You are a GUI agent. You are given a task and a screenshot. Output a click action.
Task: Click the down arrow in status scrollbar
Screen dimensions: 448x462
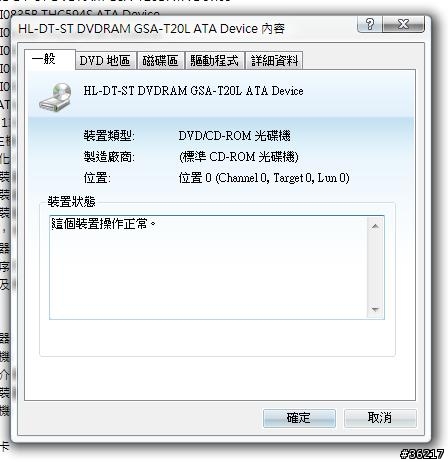[x=375, y=309]
